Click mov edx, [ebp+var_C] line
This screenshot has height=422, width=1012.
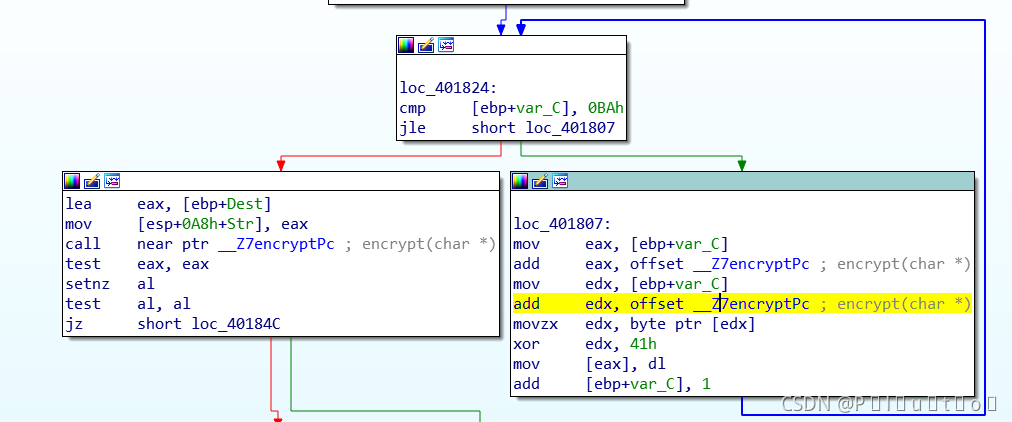(620, 284)
